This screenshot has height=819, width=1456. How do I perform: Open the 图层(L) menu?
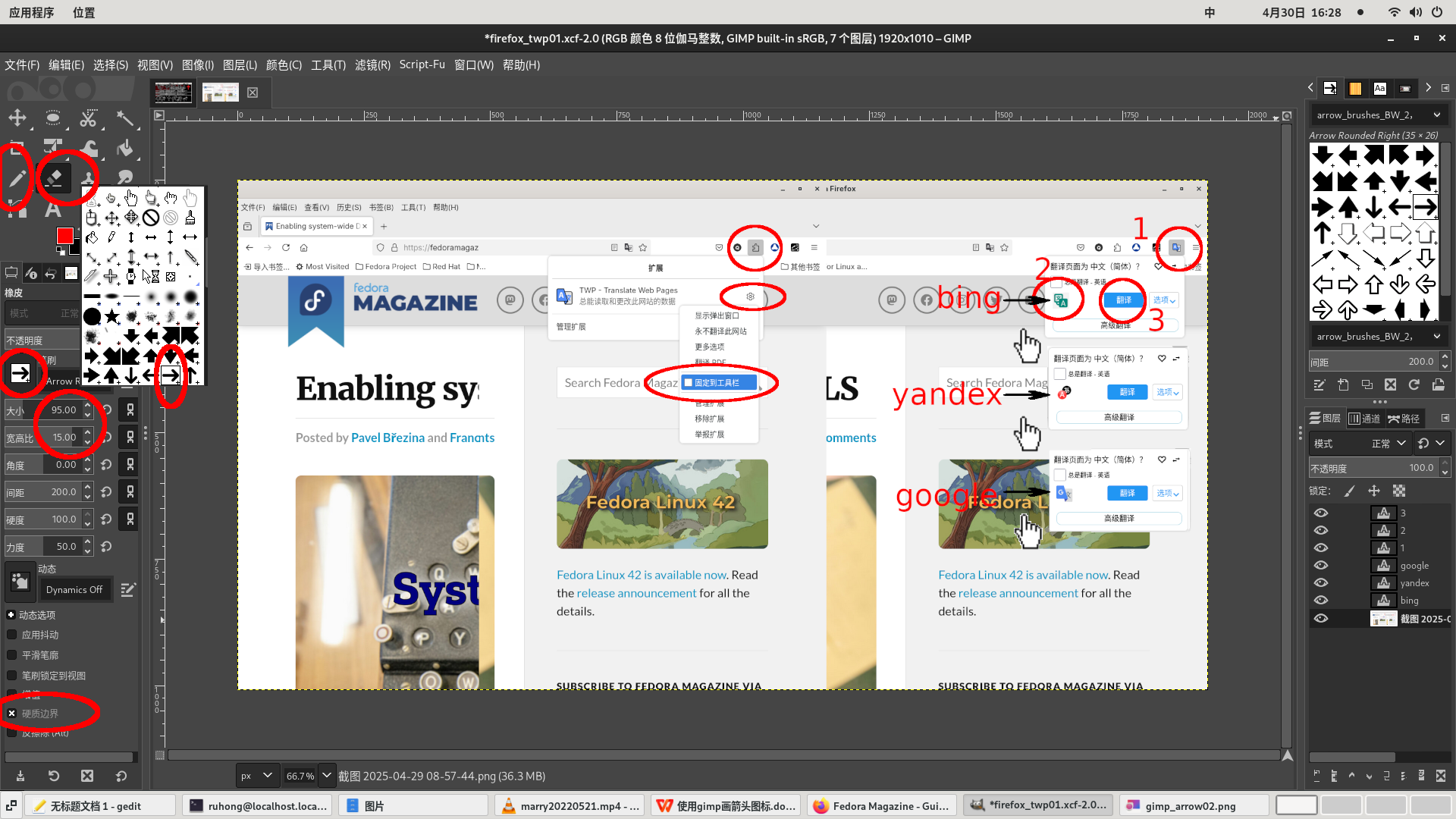[x=240, y=65]
